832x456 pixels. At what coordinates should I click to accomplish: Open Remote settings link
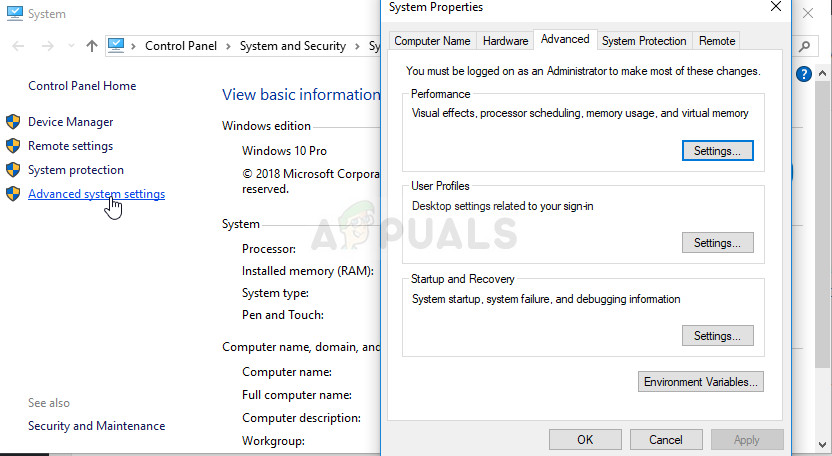coord(71,146)
